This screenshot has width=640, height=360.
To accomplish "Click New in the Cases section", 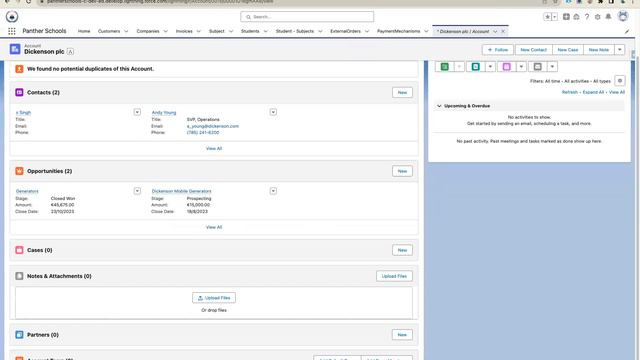I will click(x=402, y=250).
